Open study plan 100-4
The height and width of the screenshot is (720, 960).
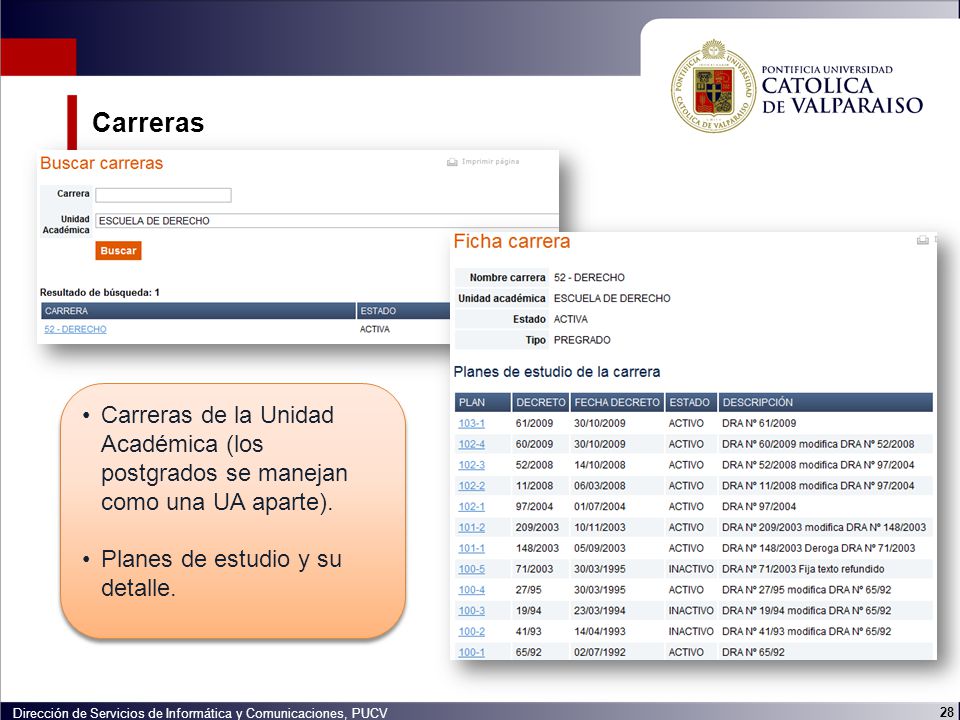tap(471, 590)
